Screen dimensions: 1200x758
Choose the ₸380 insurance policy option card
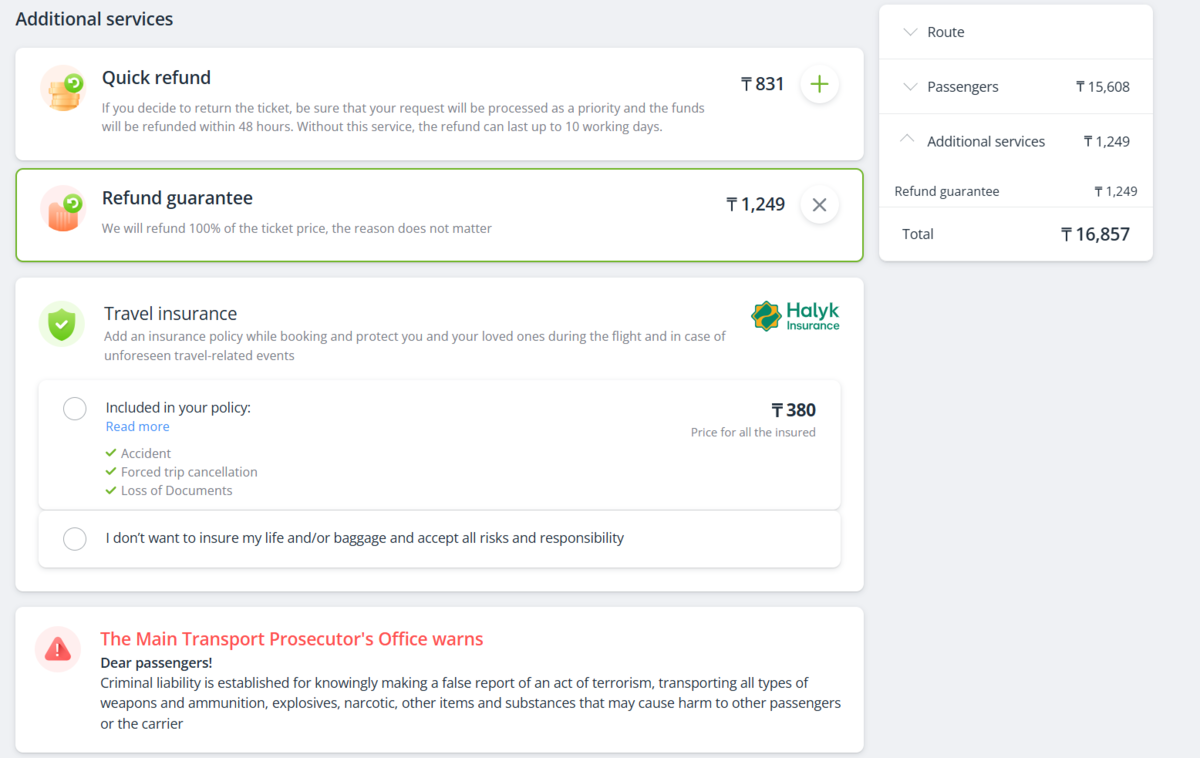(439, 445)
